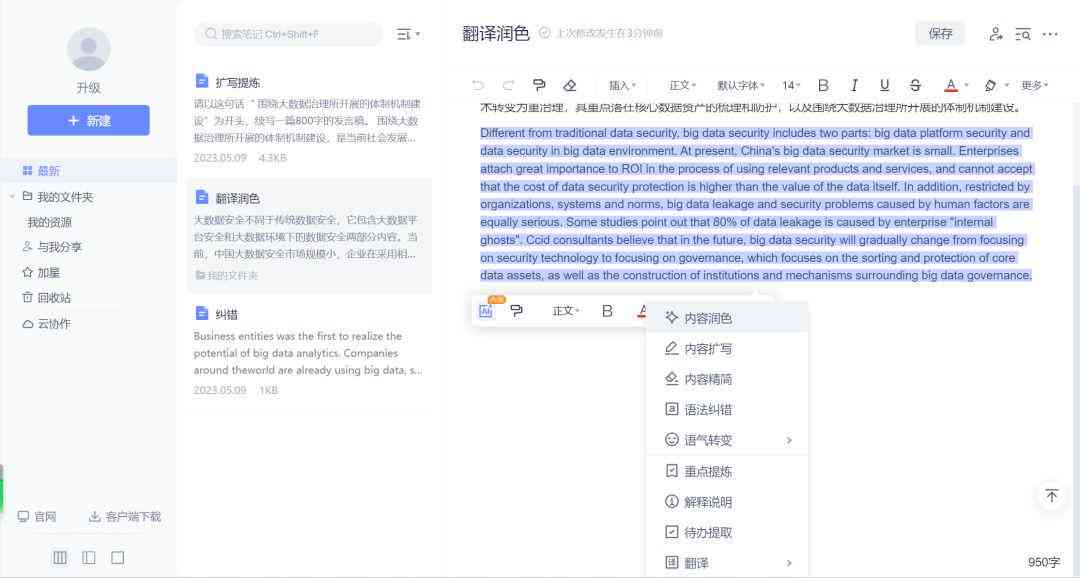
Task: Click the 升级 link
Action: 88,87
